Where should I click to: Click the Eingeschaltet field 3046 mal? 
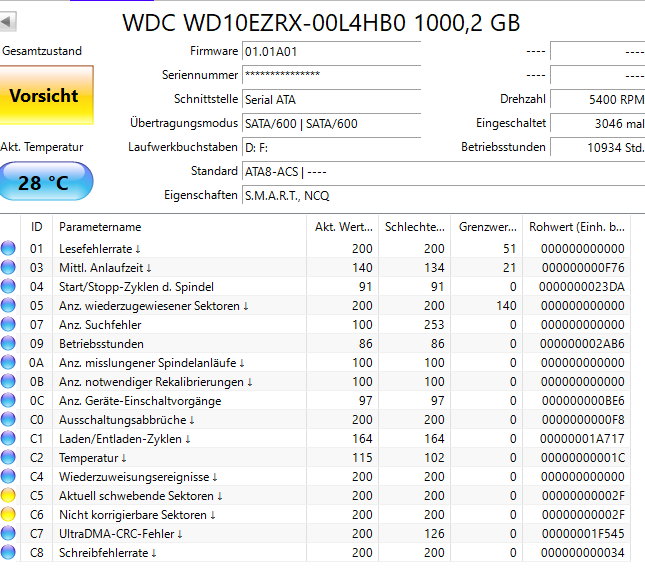click(598, 123)
